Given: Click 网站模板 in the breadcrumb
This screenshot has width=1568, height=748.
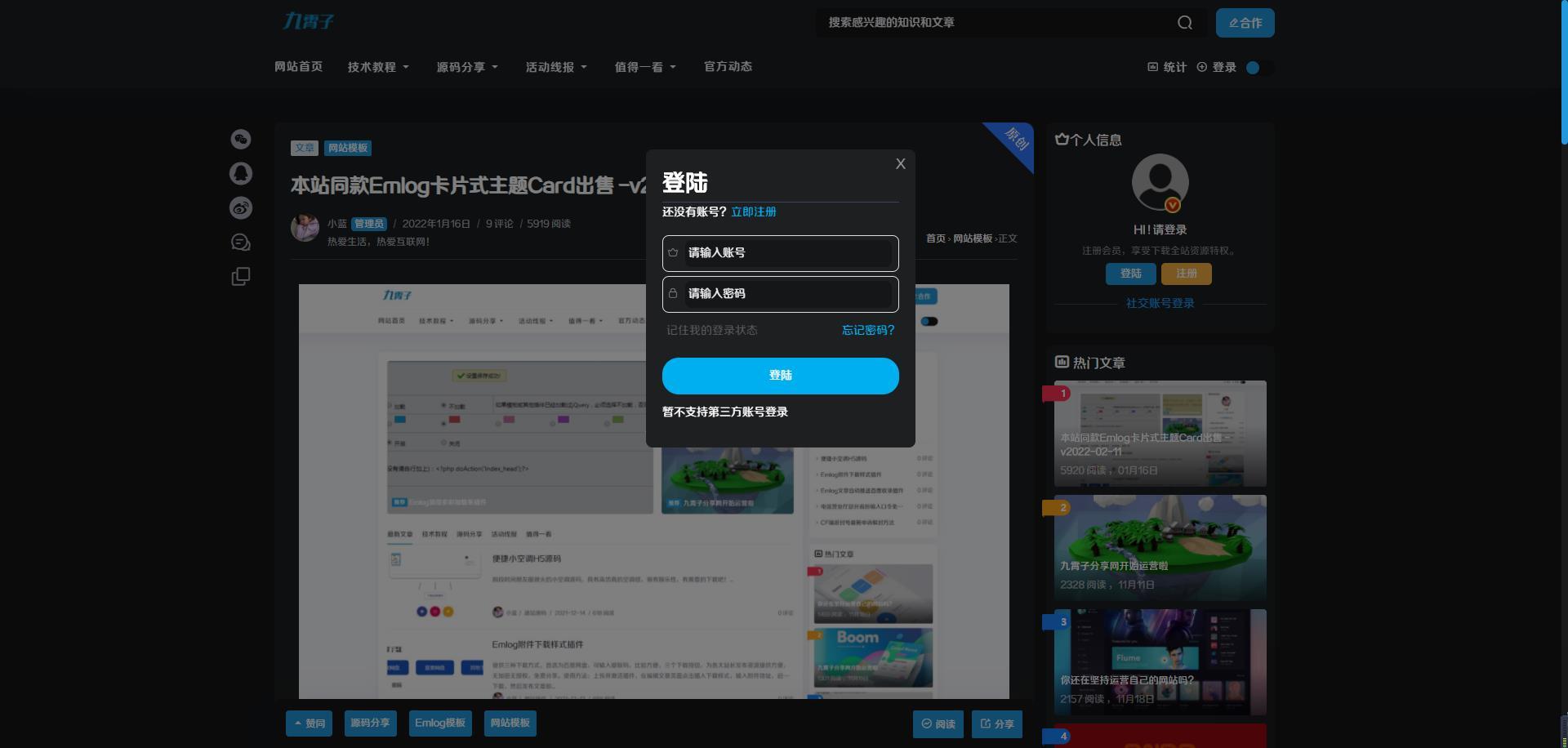Looking at the screenshot, I should click(x=973, y=238).
